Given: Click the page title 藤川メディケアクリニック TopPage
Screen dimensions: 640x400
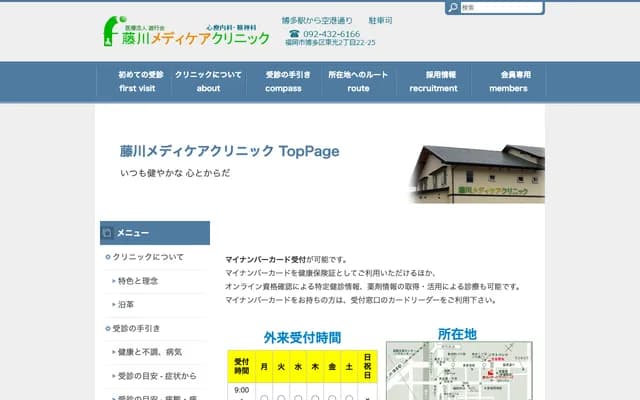Looking at the screenshot, I should pyautogui.click(x=229, y=151).
